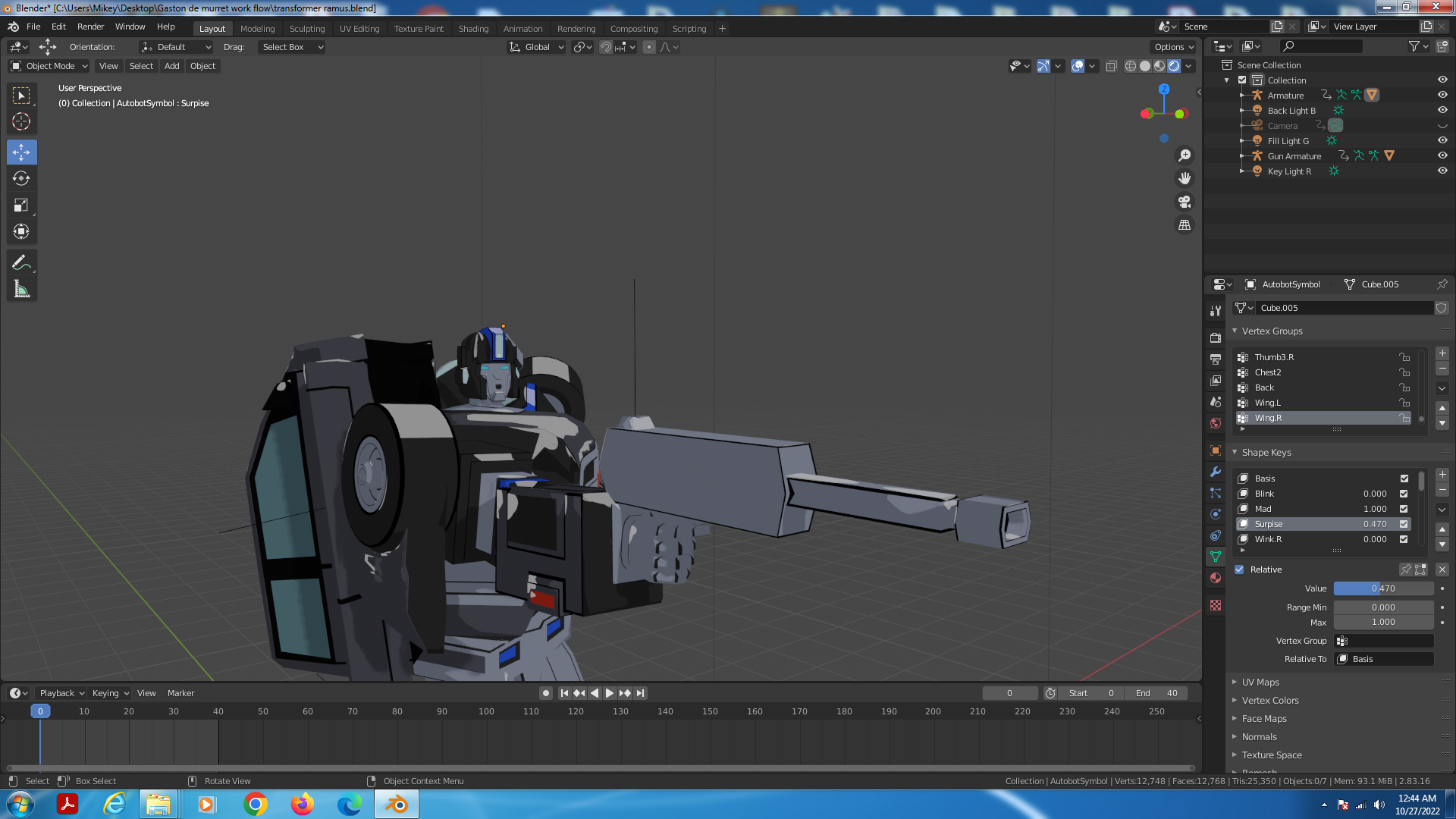The image size is (1456, 819).
Task: Open the Particles properties tab
Action: click(1216, 493)
